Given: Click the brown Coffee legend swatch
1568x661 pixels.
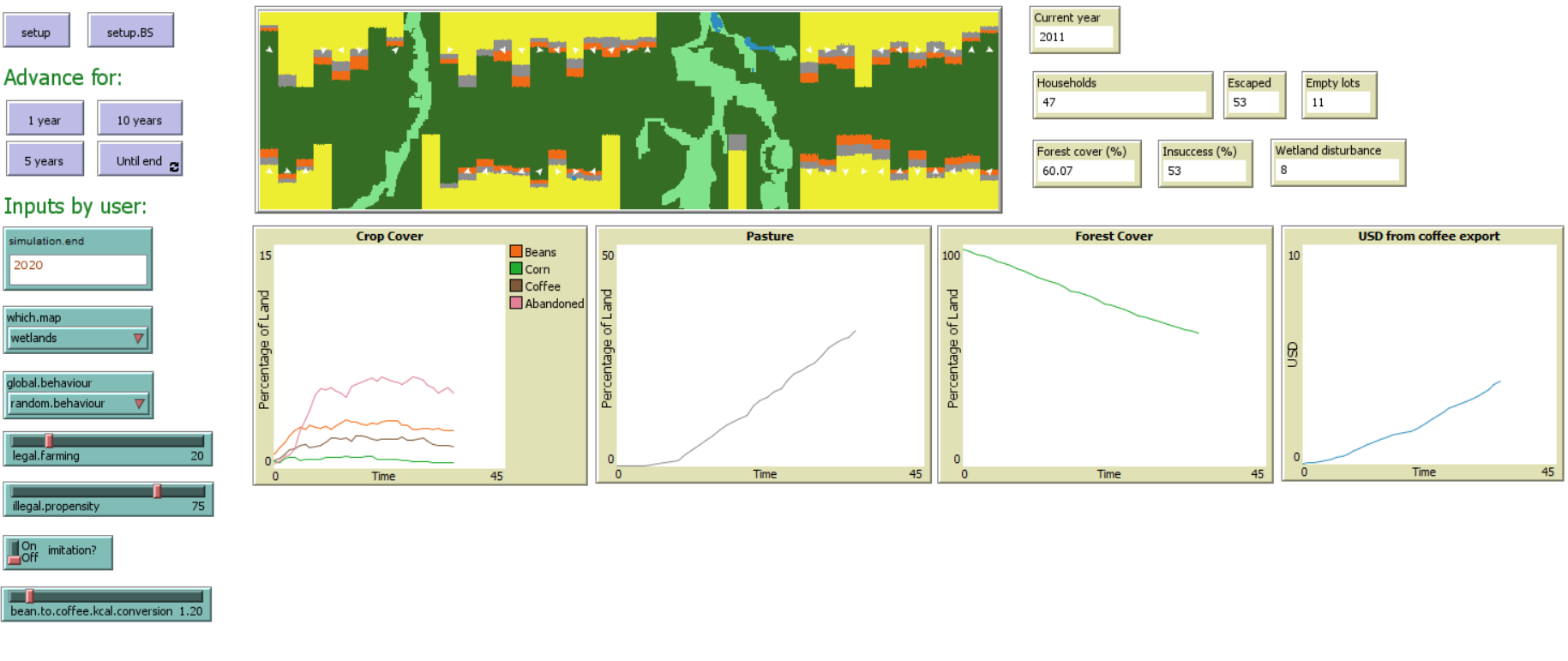Looking at the screenshot, I should (x=516, y=286).
